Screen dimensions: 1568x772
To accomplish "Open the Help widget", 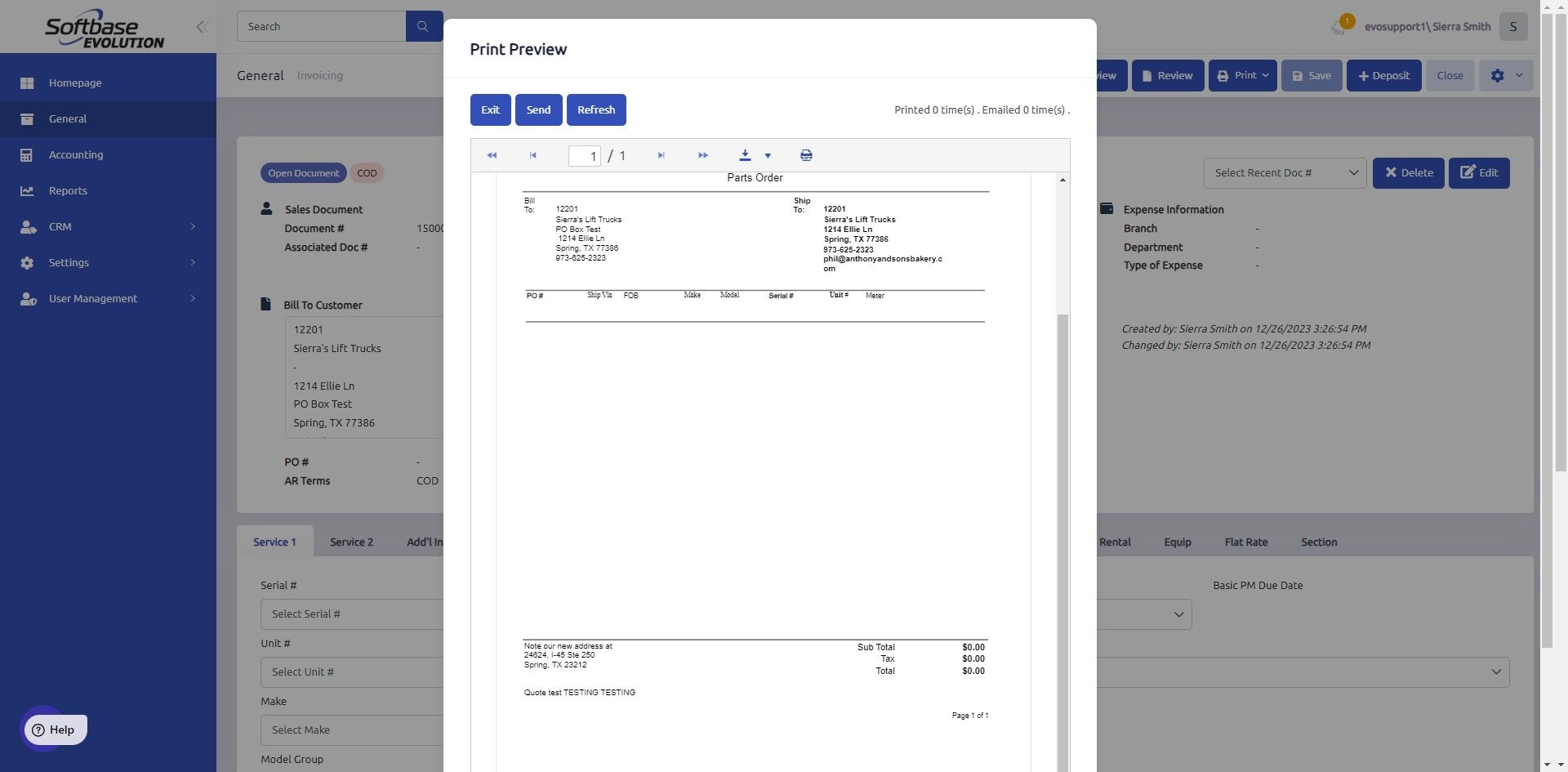I will tap(54, 729).
